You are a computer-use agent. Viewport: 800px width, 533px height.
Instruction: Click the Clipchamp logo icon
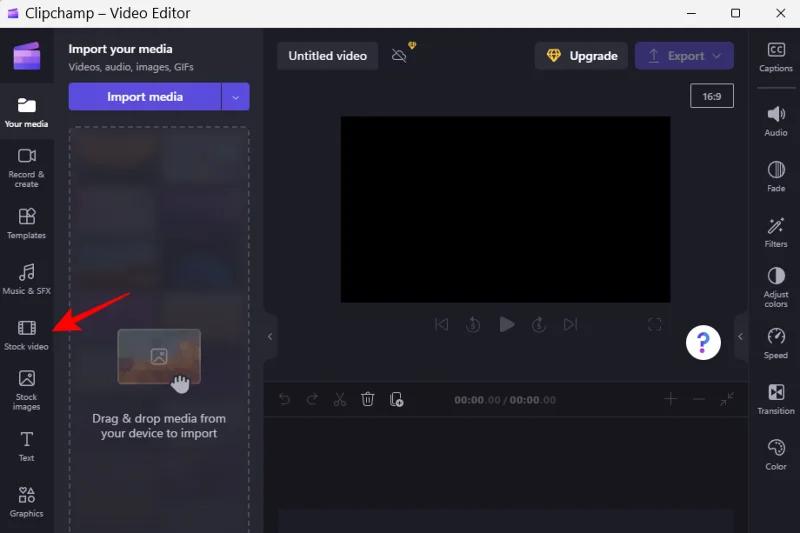point(27,56)
